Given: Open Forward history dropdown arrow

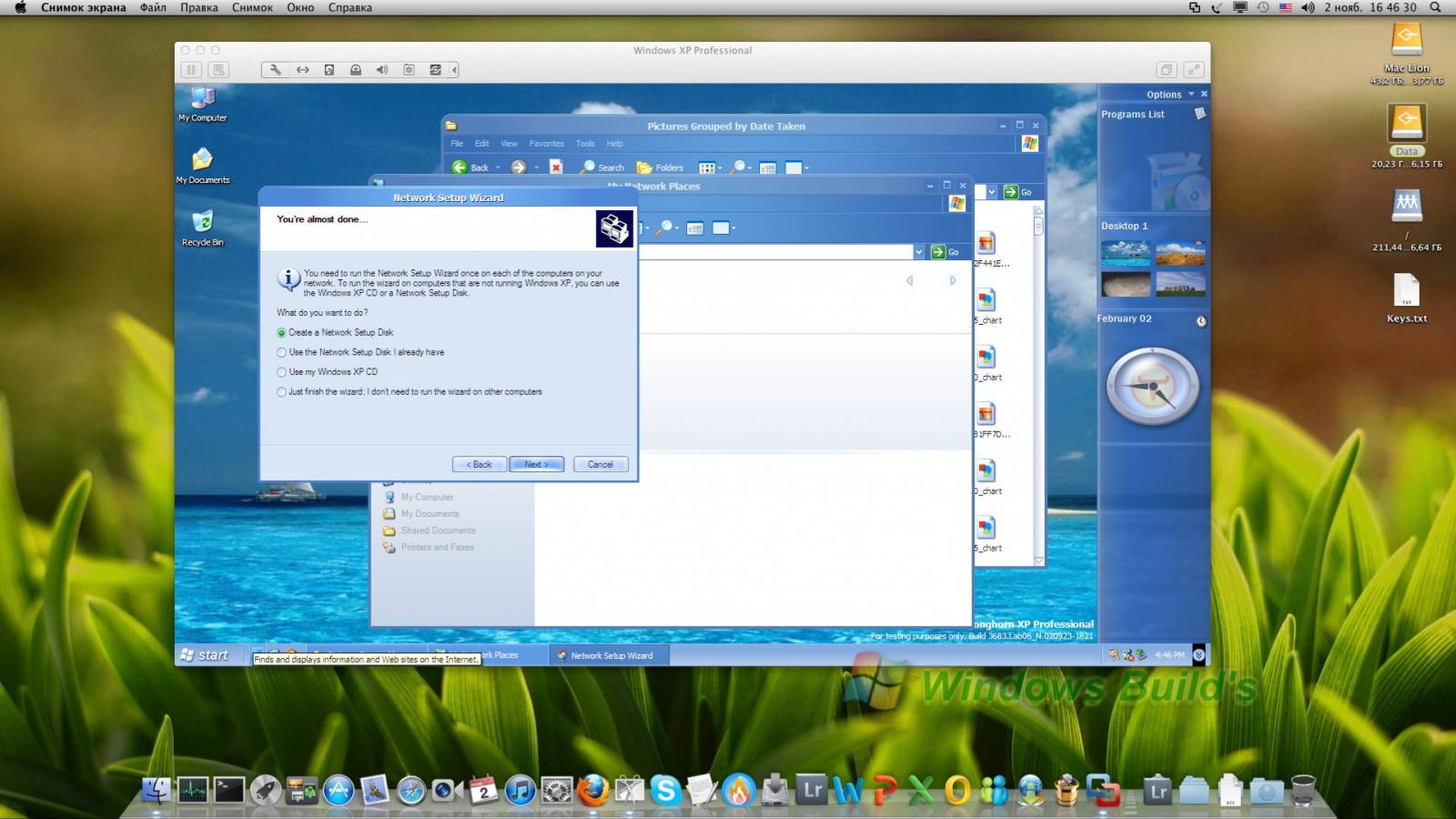Looking at the screenshot, I should click(537, 167).
